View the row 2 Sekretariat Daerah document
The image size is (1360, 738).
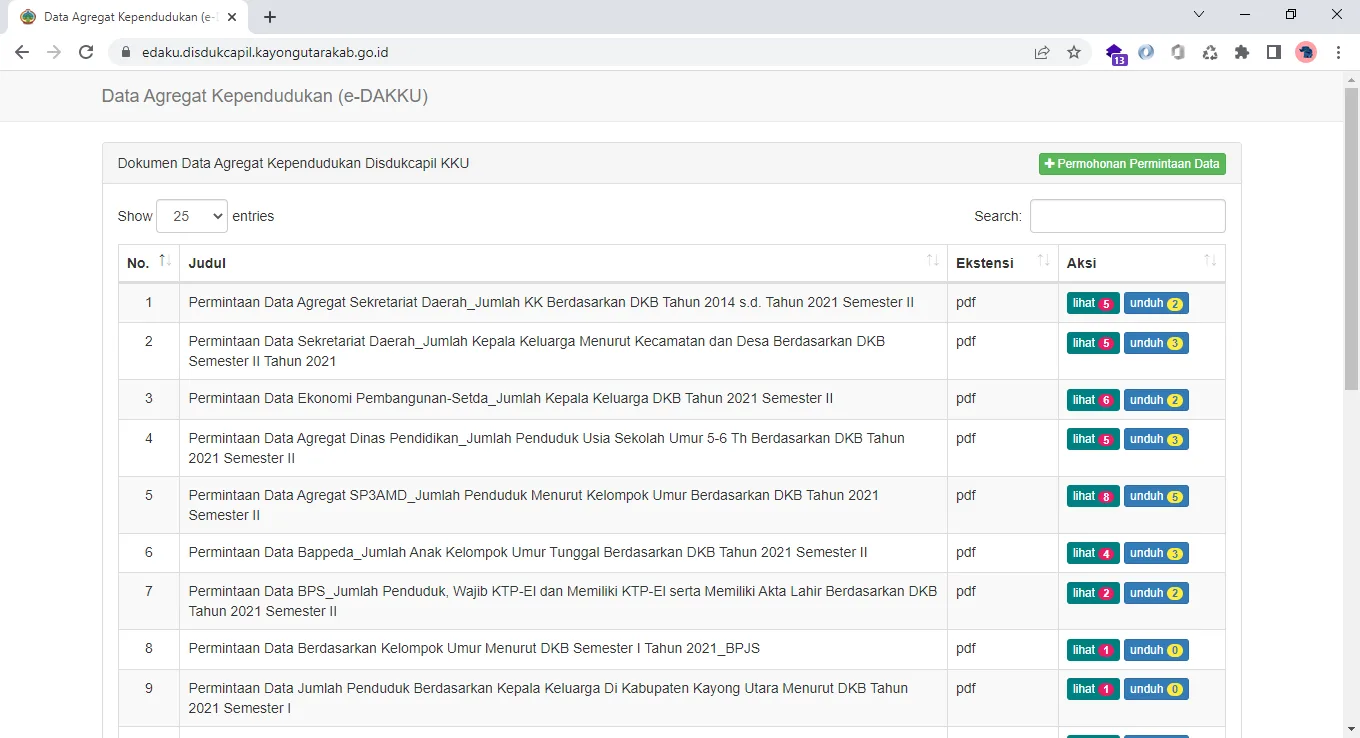click(1093, 343)
